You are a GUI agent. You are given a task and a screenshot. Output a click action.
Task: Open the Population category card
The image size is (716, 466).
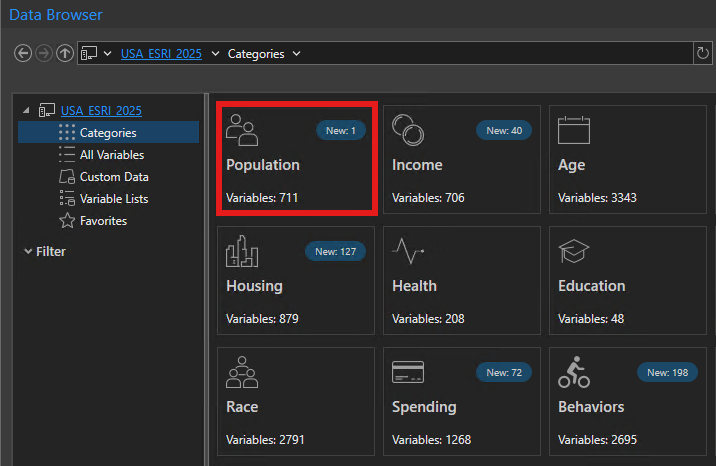297,159
